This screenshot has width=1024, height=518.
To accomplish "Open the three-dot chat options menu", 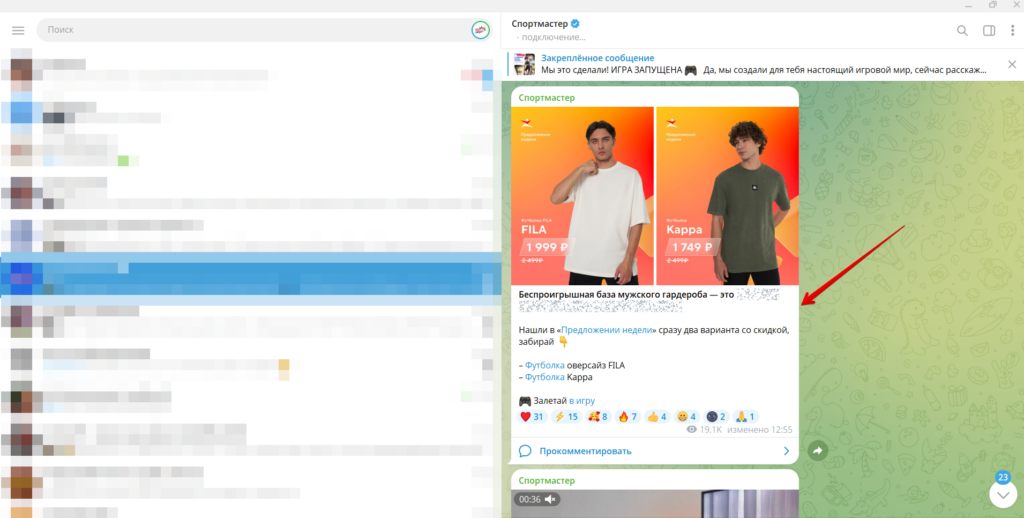I will (1012, 30).
